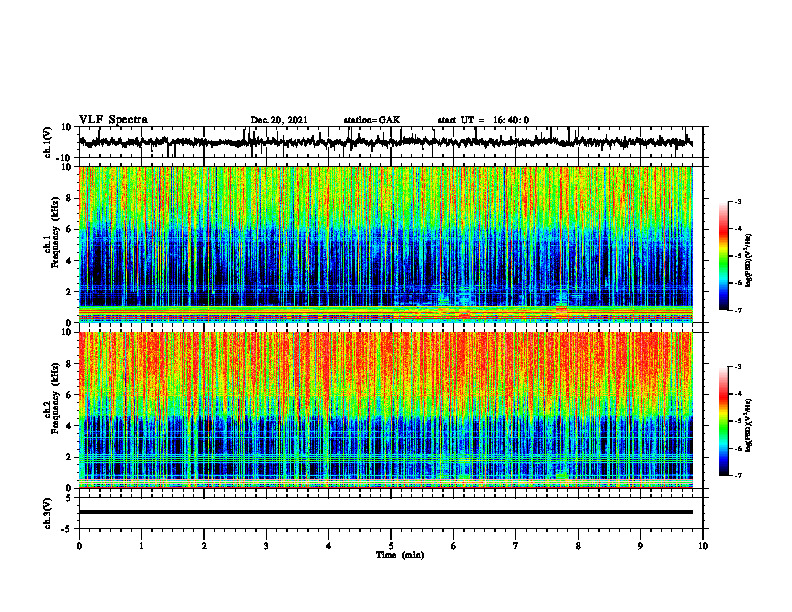Click the time axis tick label "0"

[79, 546]
